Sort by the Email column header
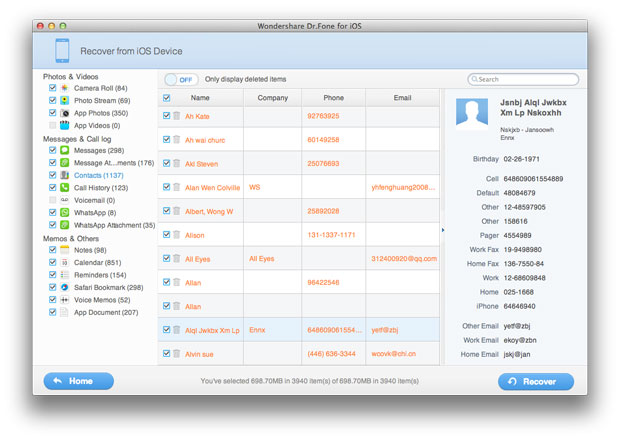 402,98
